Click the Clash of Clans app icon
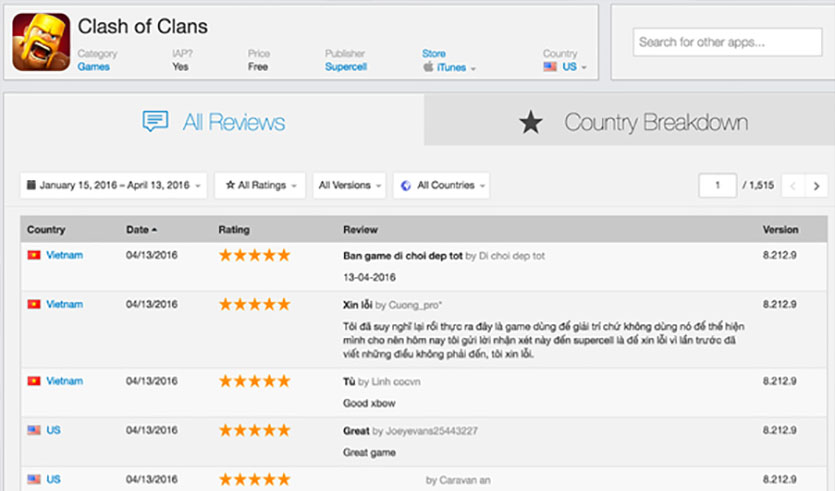The height and width of the screenshot is (491, 835). click(41, 42)
